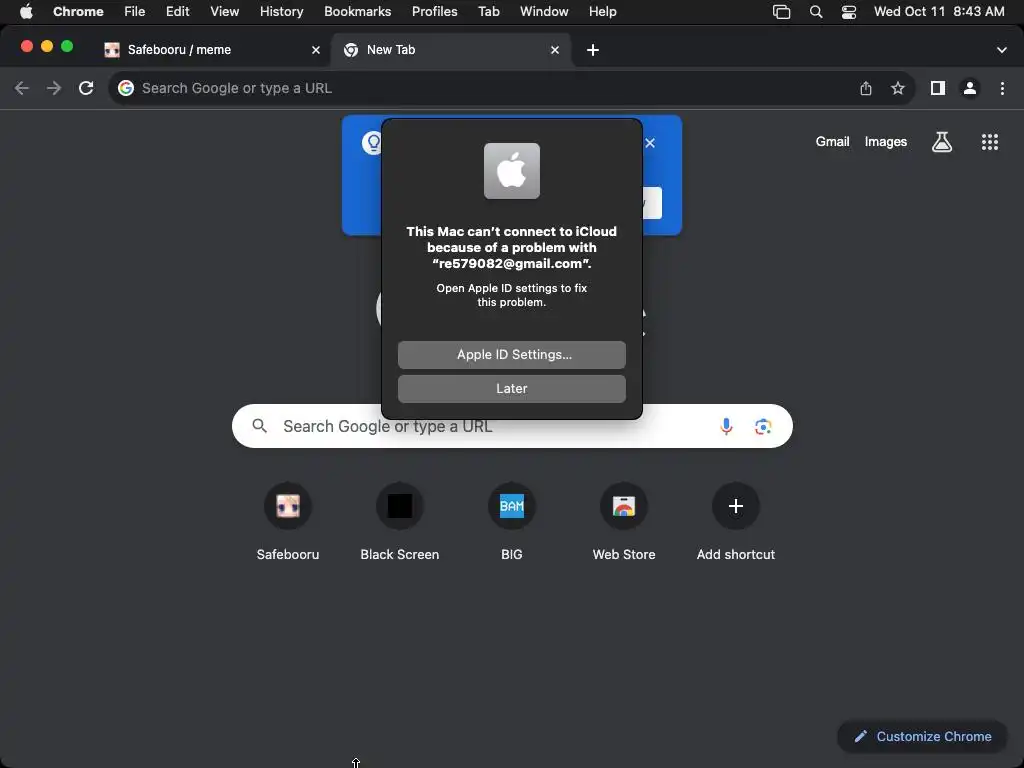The width and height of the screenshot is (1024, 768).
Task: Expand the tab search dropdown arrow
Action: pos(1001,50)
